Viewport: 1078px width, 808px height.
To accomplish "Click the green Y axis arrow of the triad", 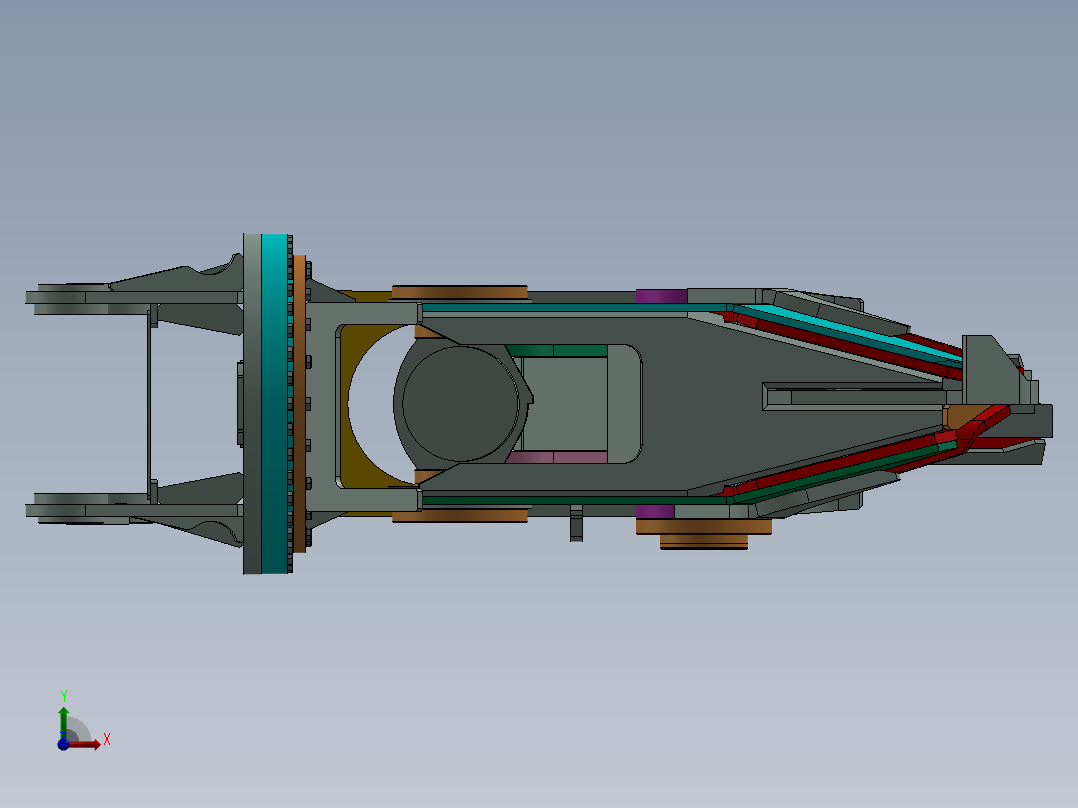I will [x=63, y=723].
